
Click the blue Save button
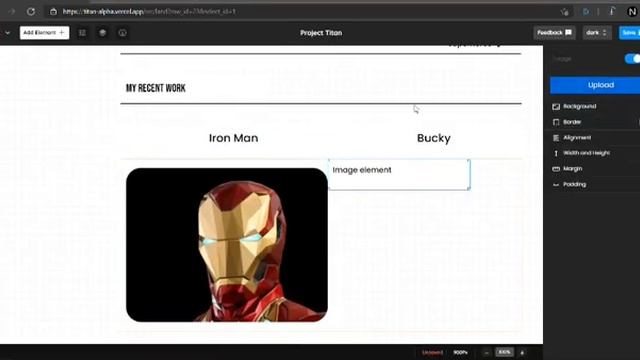[x=630, y=33]
